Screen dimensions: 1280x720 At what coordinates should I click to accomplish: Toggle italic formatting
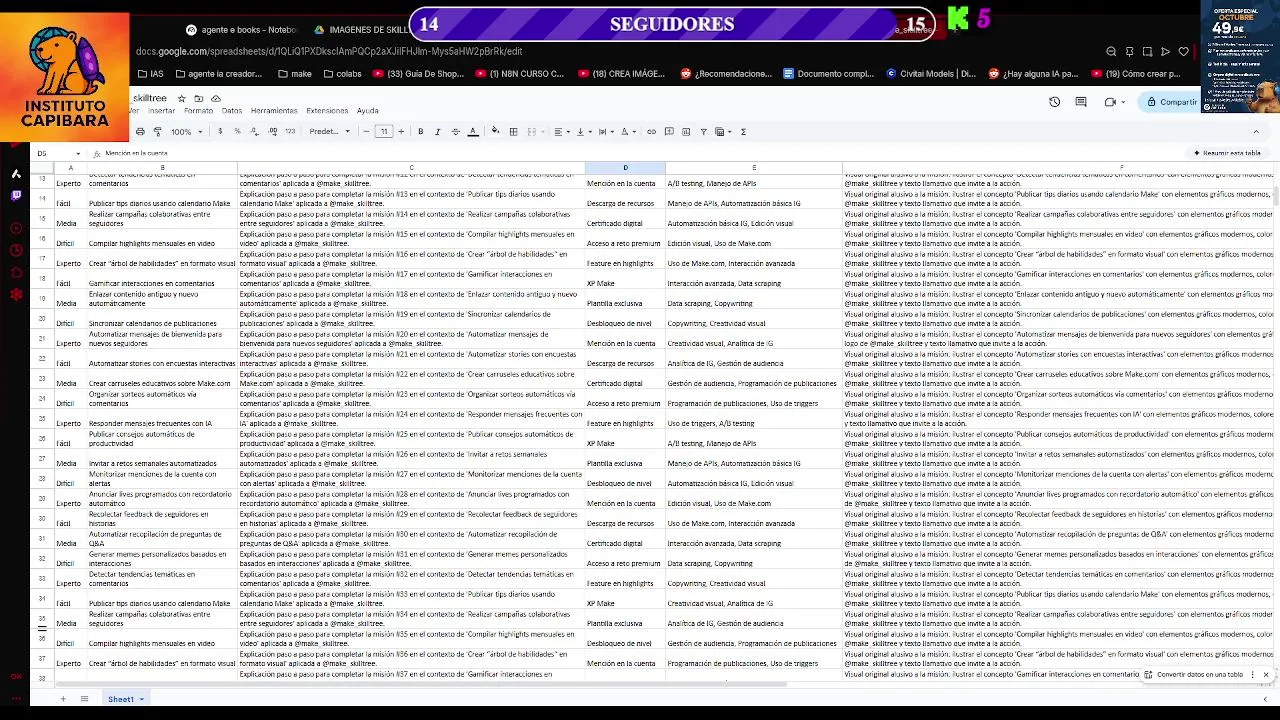tap(437, 132)
